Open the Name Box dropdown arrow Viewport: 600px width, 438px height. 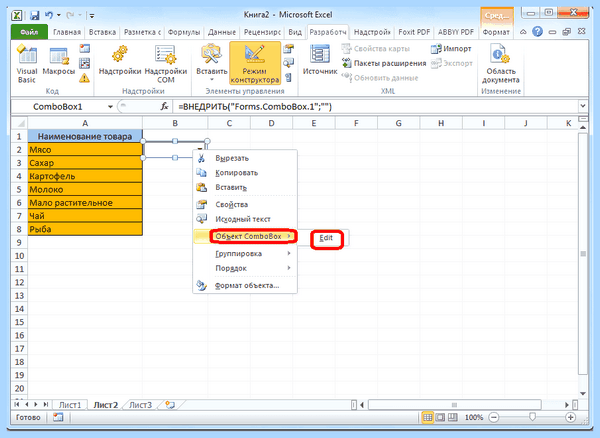(x=110, y=107)
